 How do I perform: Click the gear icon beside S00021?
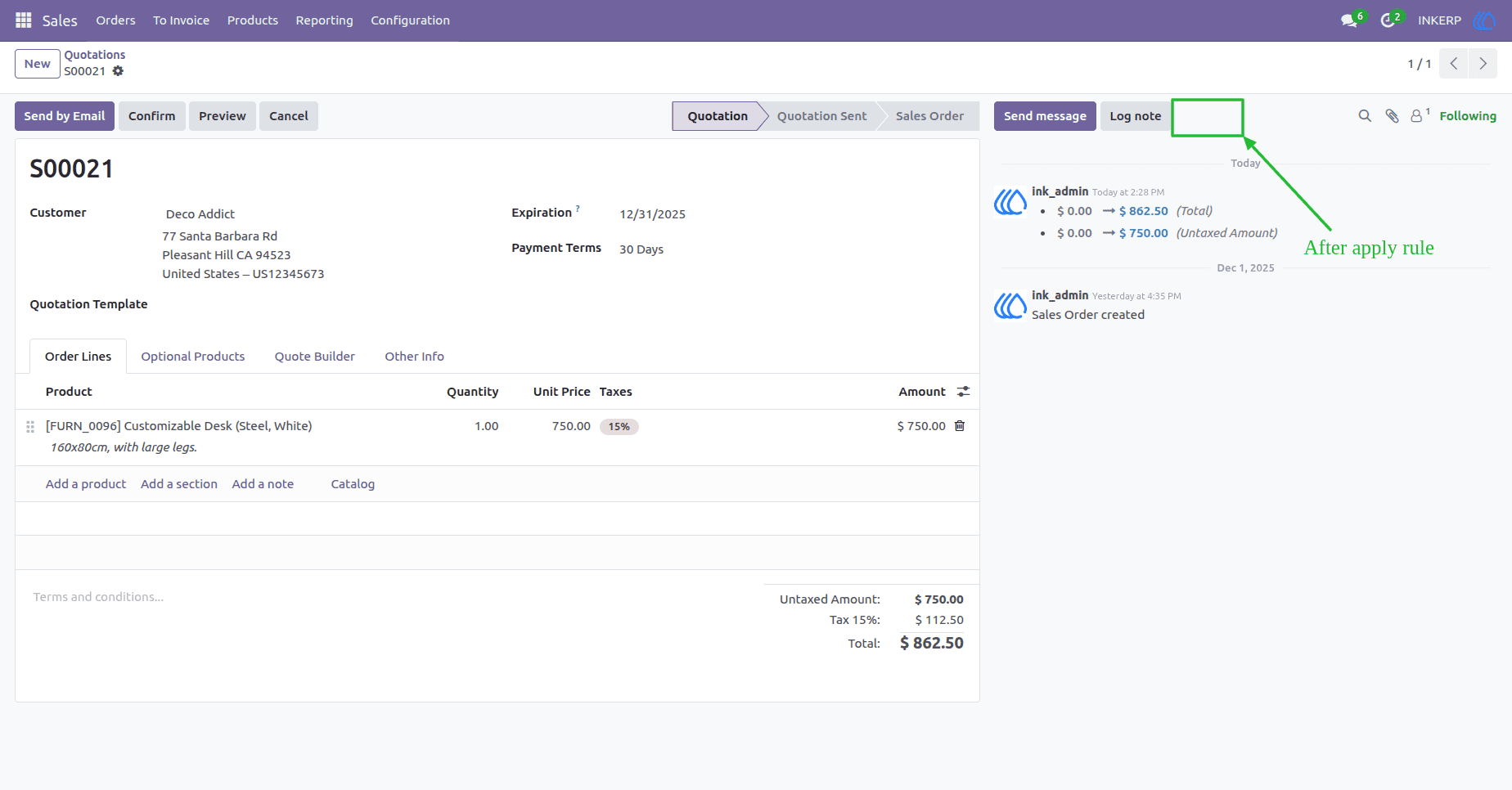click(x=118, y=71)
